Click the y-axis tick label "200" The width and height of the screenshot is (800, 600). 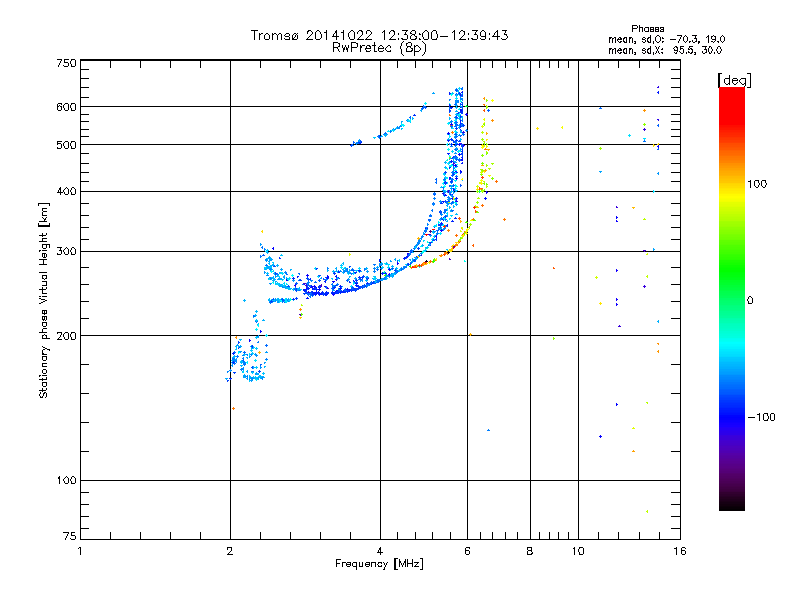66,336
